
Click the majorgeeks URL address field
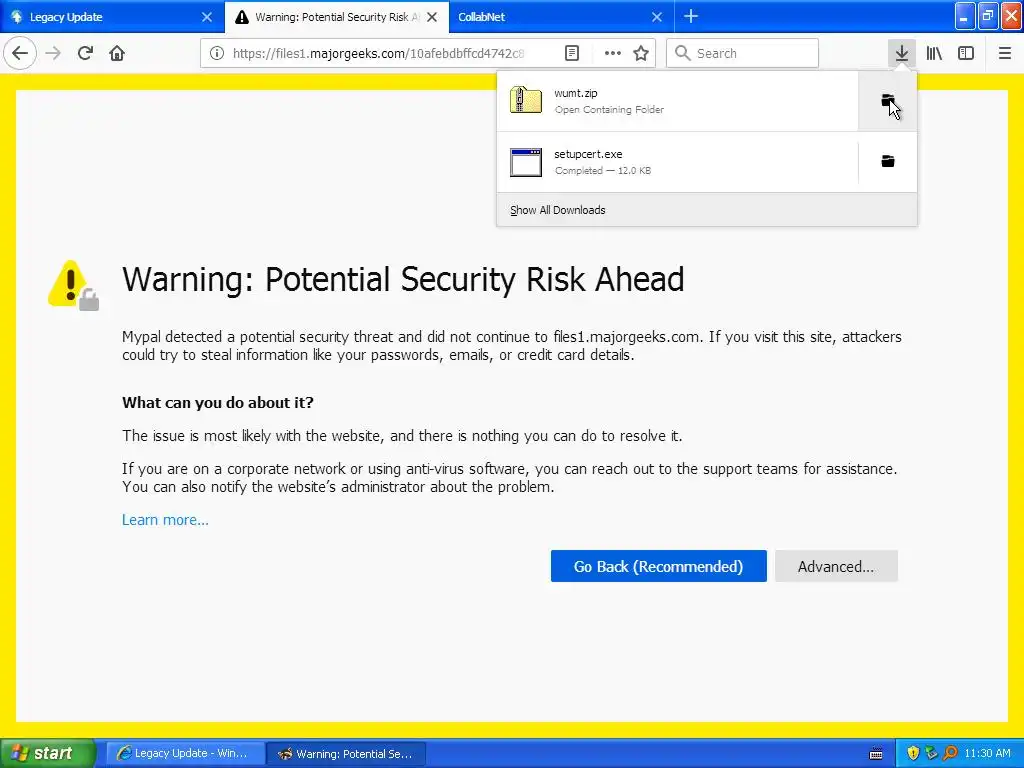[378, 54]
